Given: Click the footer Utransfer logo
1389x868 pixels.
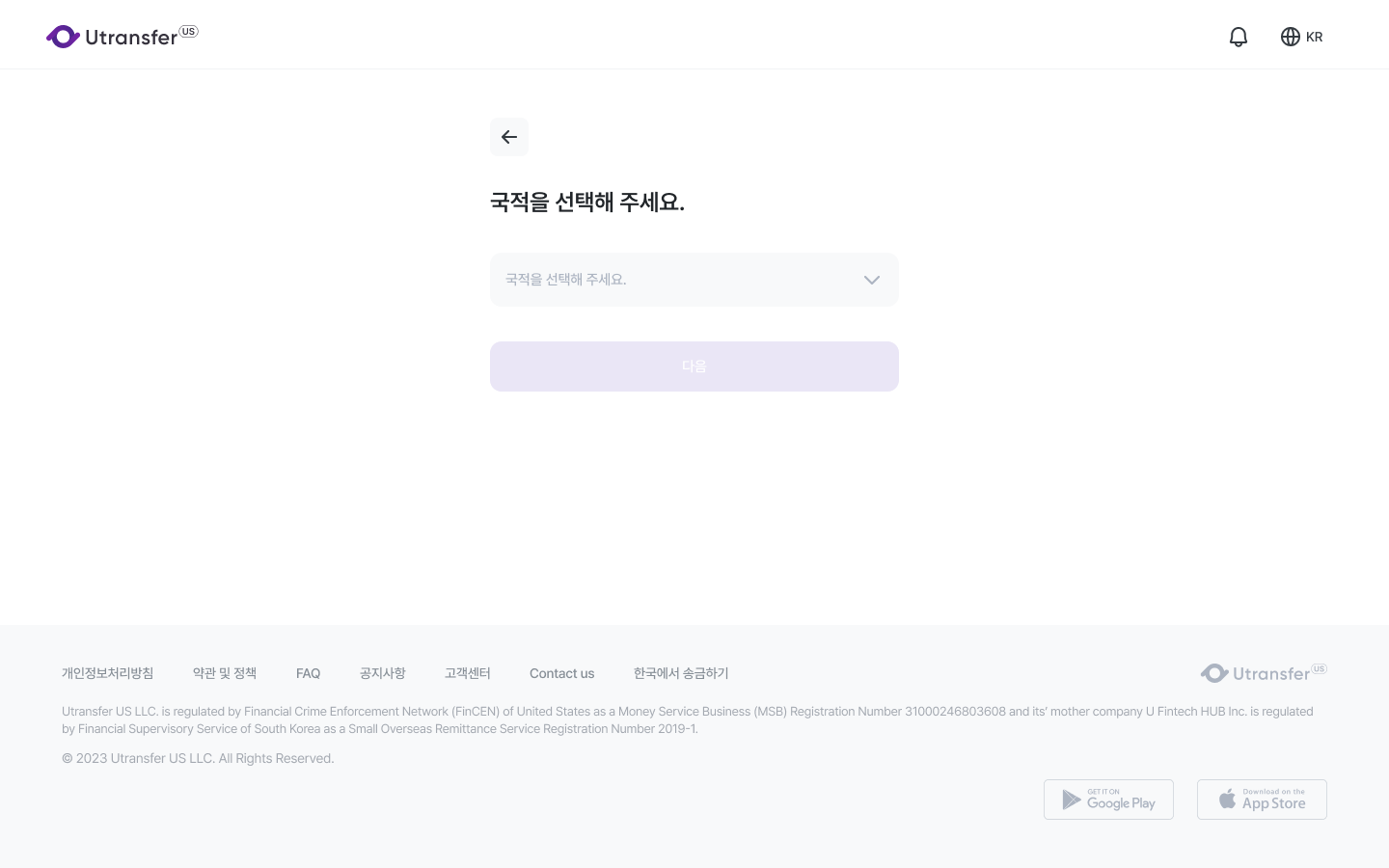Looking at the screenshot, I should [1264, 673].
